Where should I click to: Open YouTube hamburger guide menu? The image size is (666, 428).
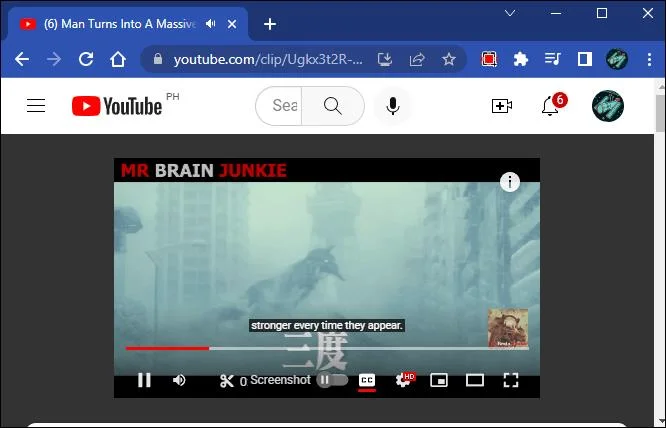(x=36, y=105)
